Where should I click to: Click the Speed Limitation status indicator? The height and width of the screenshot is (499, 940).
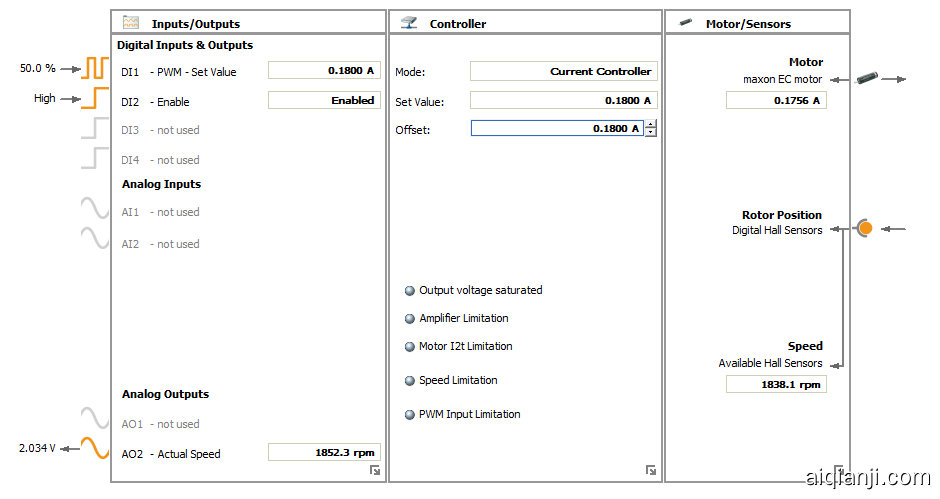tap(409, 381)
